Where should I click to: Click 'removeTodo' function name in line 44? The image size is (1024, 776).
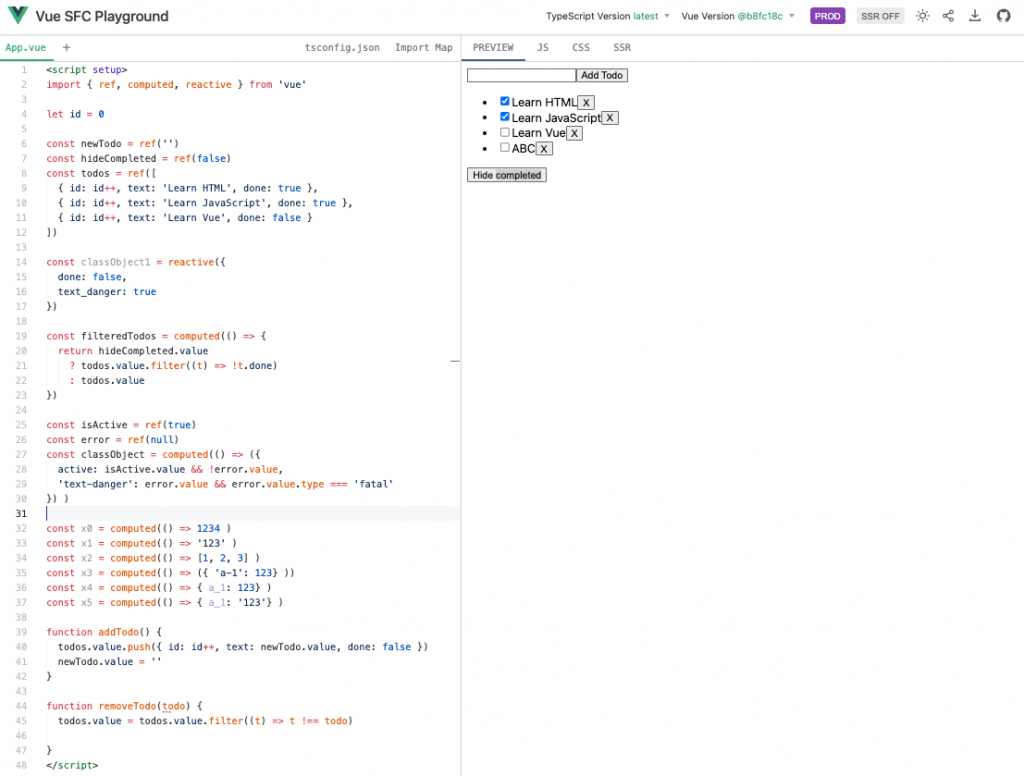coord(128,705)
